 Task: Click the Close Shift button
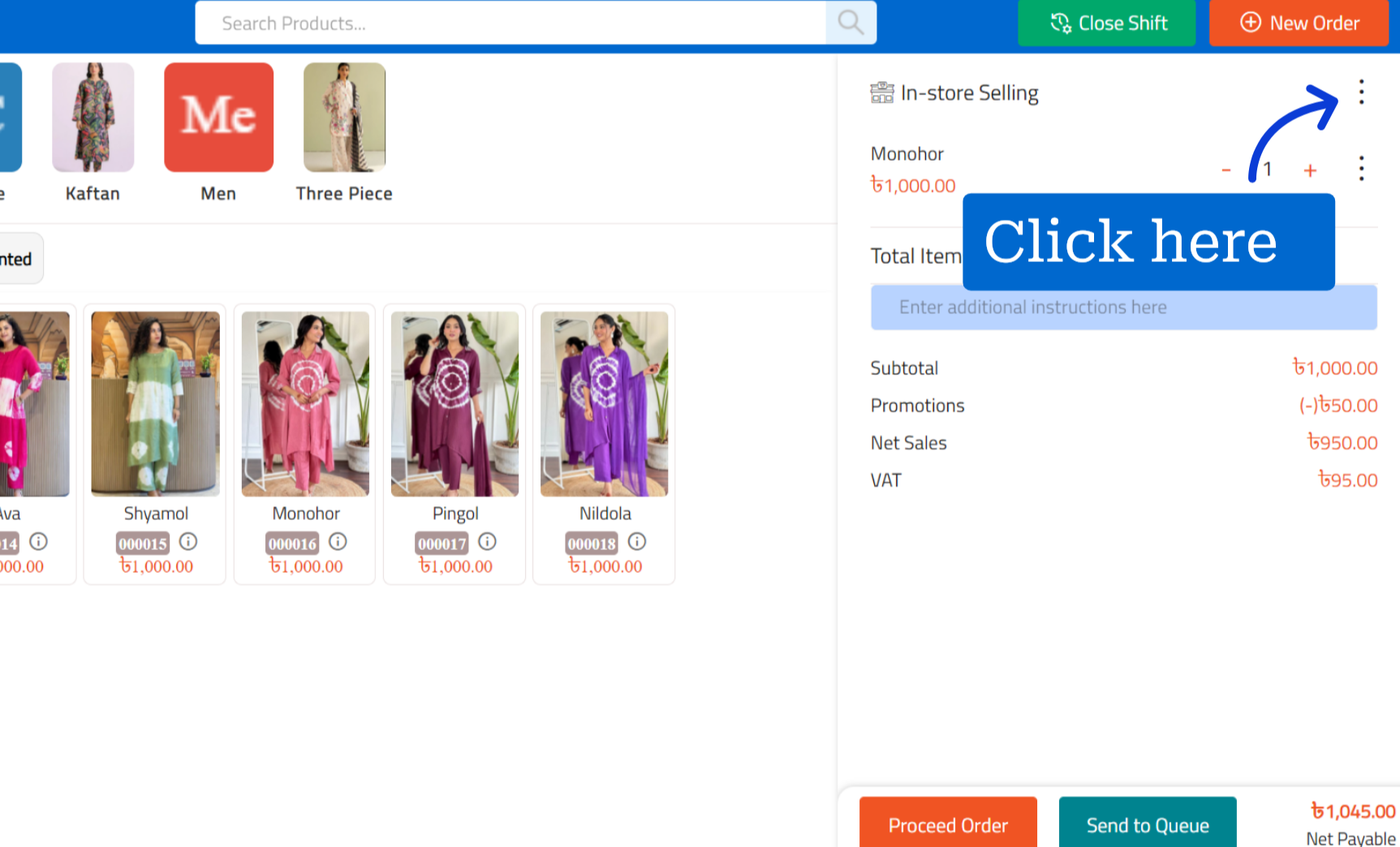(x=1107, y=23)
